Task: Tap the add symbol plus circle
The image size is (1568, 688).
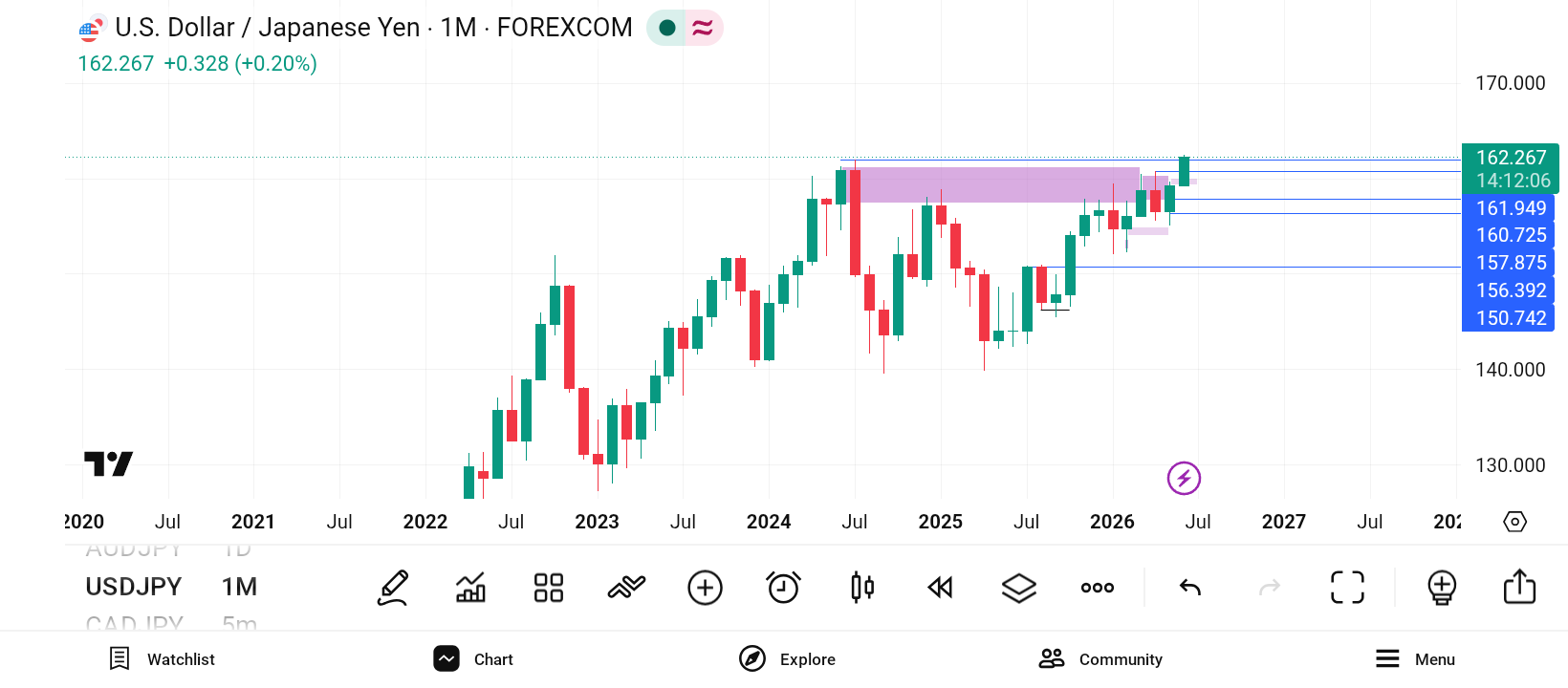Action: click(x=706, y=588)
